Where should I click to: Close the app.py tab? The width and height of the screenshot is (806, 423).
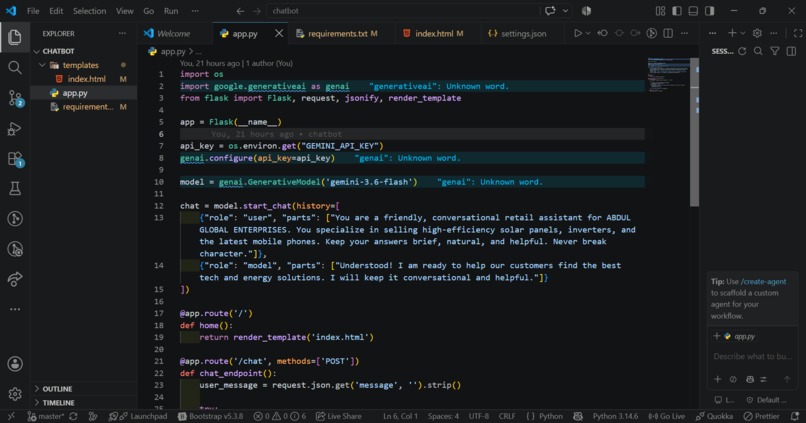[x=279, y=33]
